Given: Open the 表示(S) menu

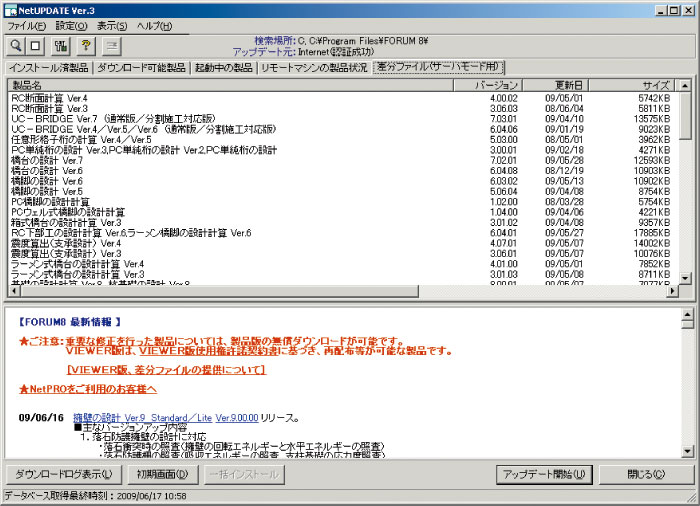Looking at the screenshot, I should click(x=112, y=26).
